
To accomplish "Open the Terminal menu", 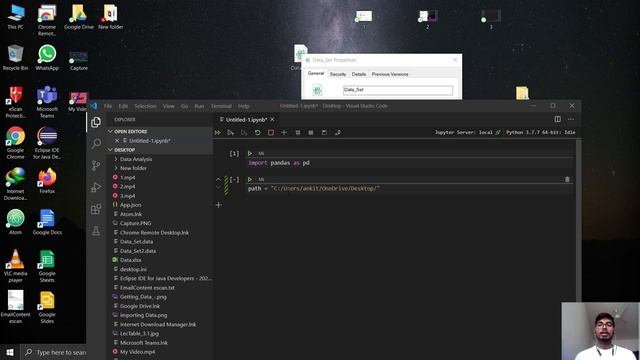I will coord(221,106).
